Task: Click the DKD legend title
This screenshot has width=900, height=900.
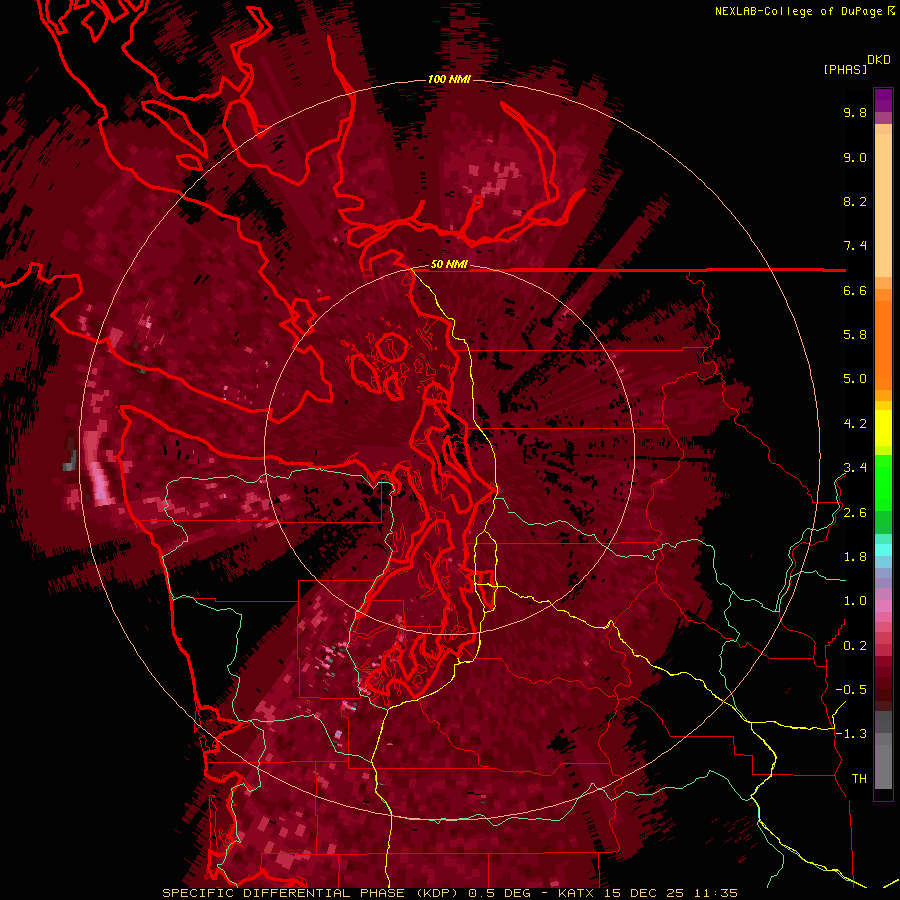Action: (878, 60)
